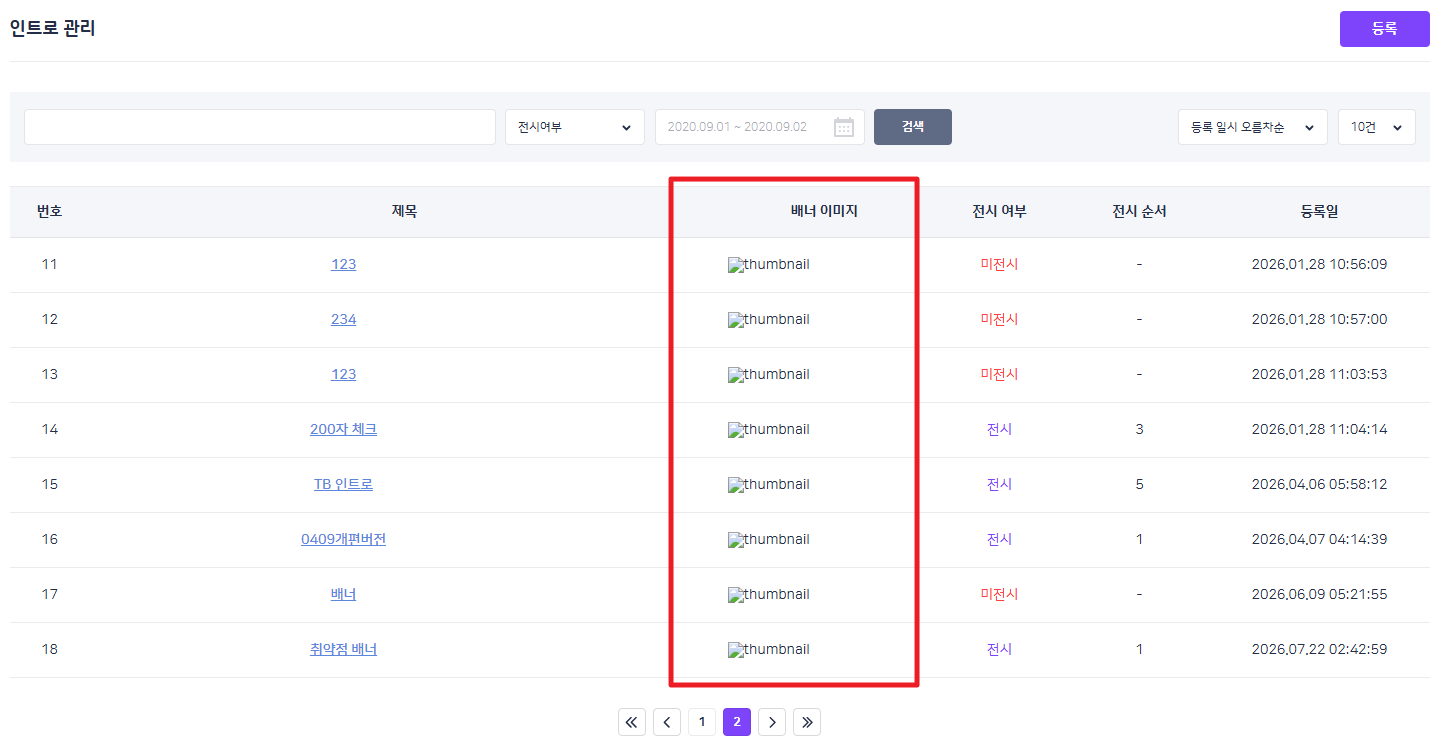This screenshot has width=1446, height=748.
Task: Open the 등록 일시 오름차순 sort dropdown
Action: click(x=1253, y=127)
